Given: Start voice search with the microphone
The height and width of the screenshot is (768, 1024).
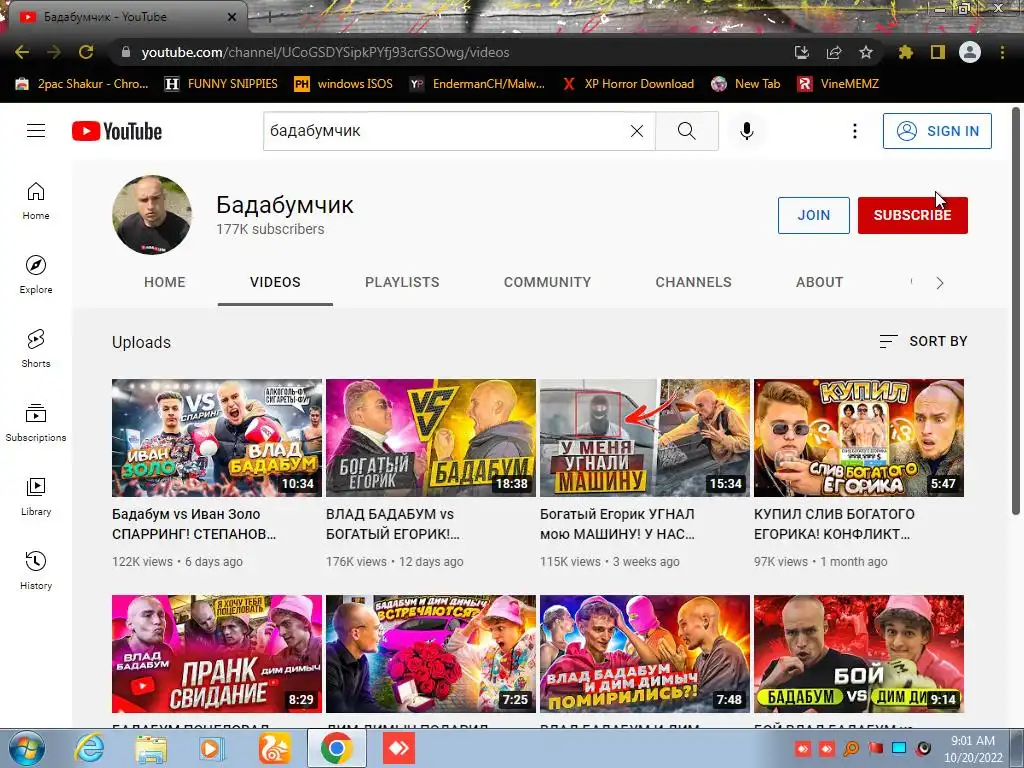Looking at the screenshot, I should pos(746,131).
